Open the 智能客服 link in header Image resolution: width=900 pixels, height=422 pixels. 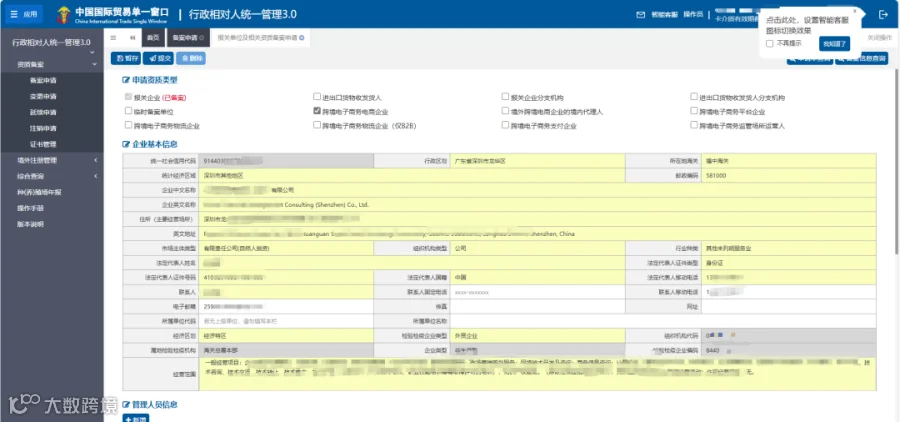(664, 15)
